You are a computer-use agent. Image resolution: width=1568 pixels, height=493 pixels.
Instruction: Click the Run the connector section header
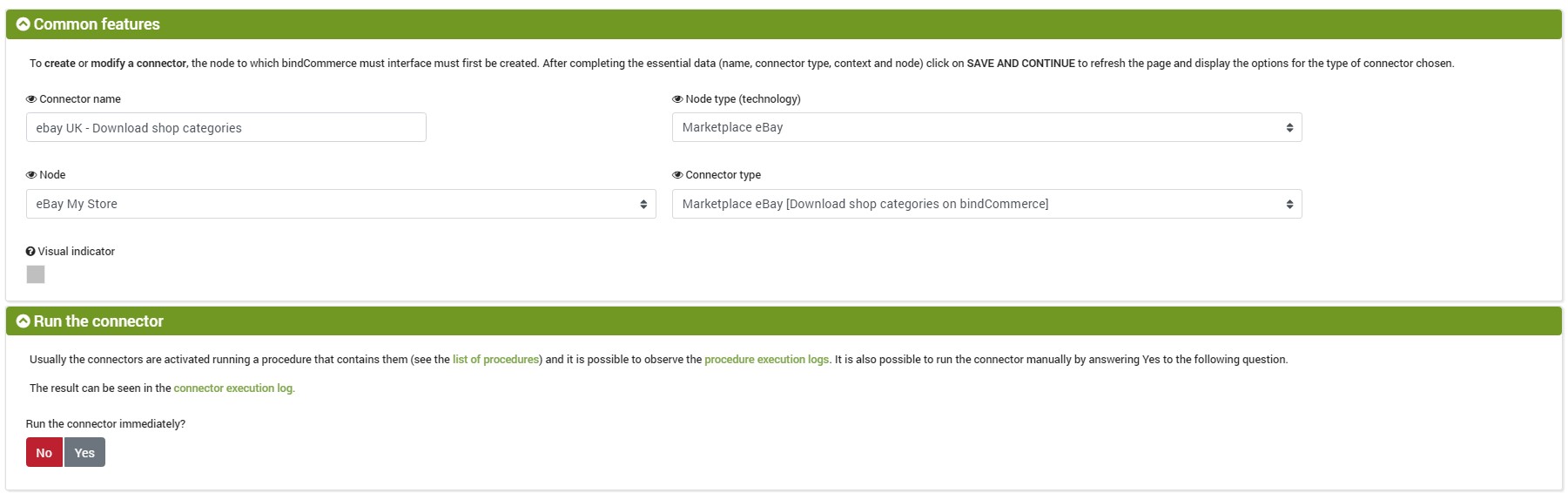(x=784, y=321)
